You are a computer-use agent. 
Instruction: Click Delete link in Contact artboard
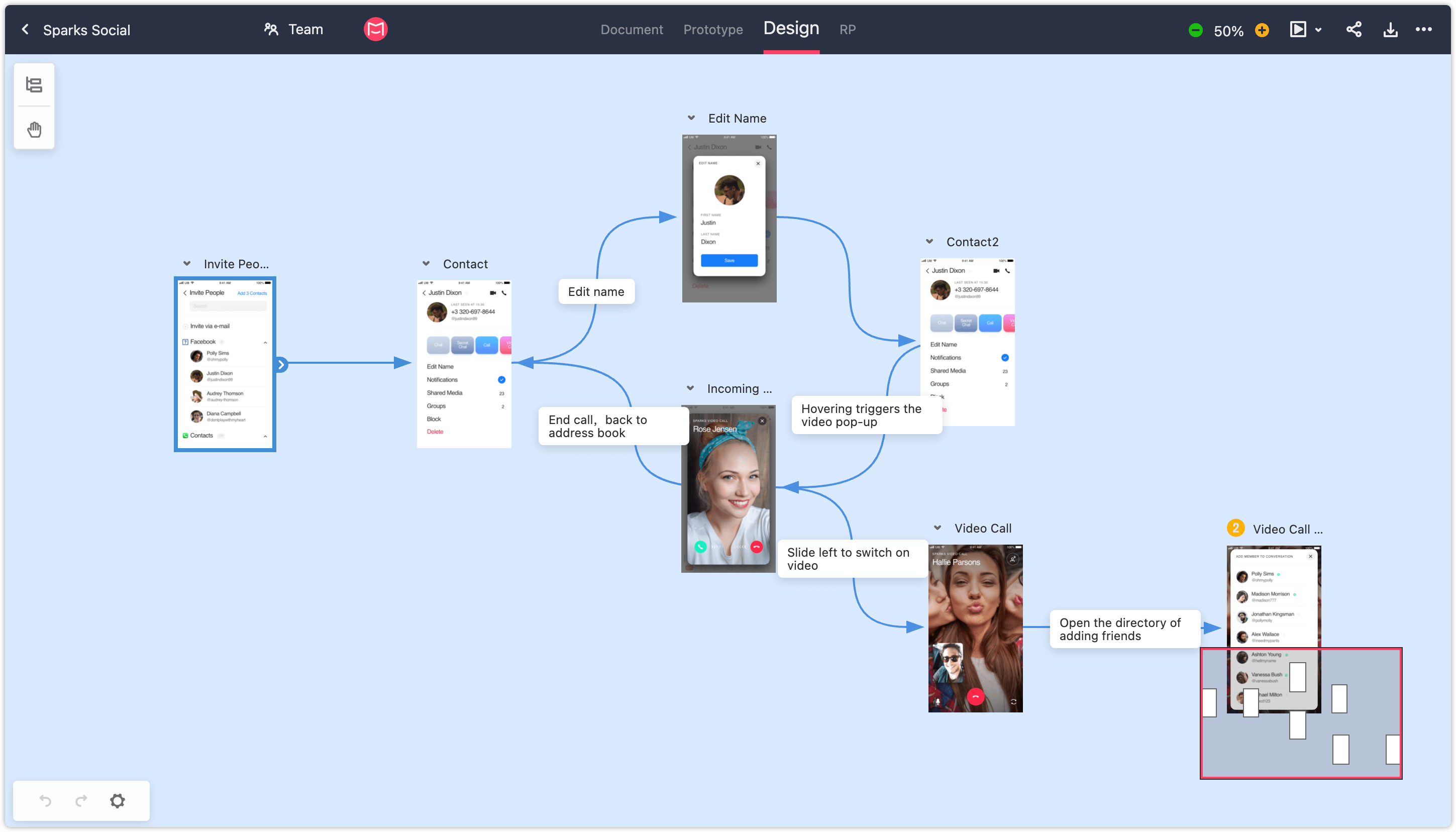click(435, 432)
